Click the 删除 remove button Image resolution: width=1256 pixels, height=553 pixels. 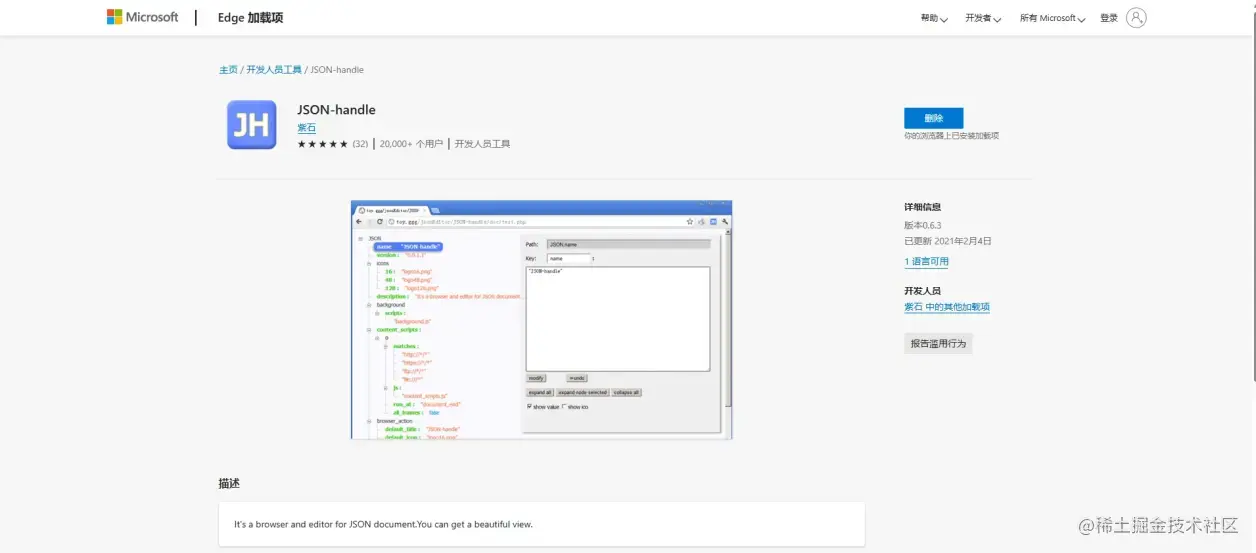tap(933, 118)
